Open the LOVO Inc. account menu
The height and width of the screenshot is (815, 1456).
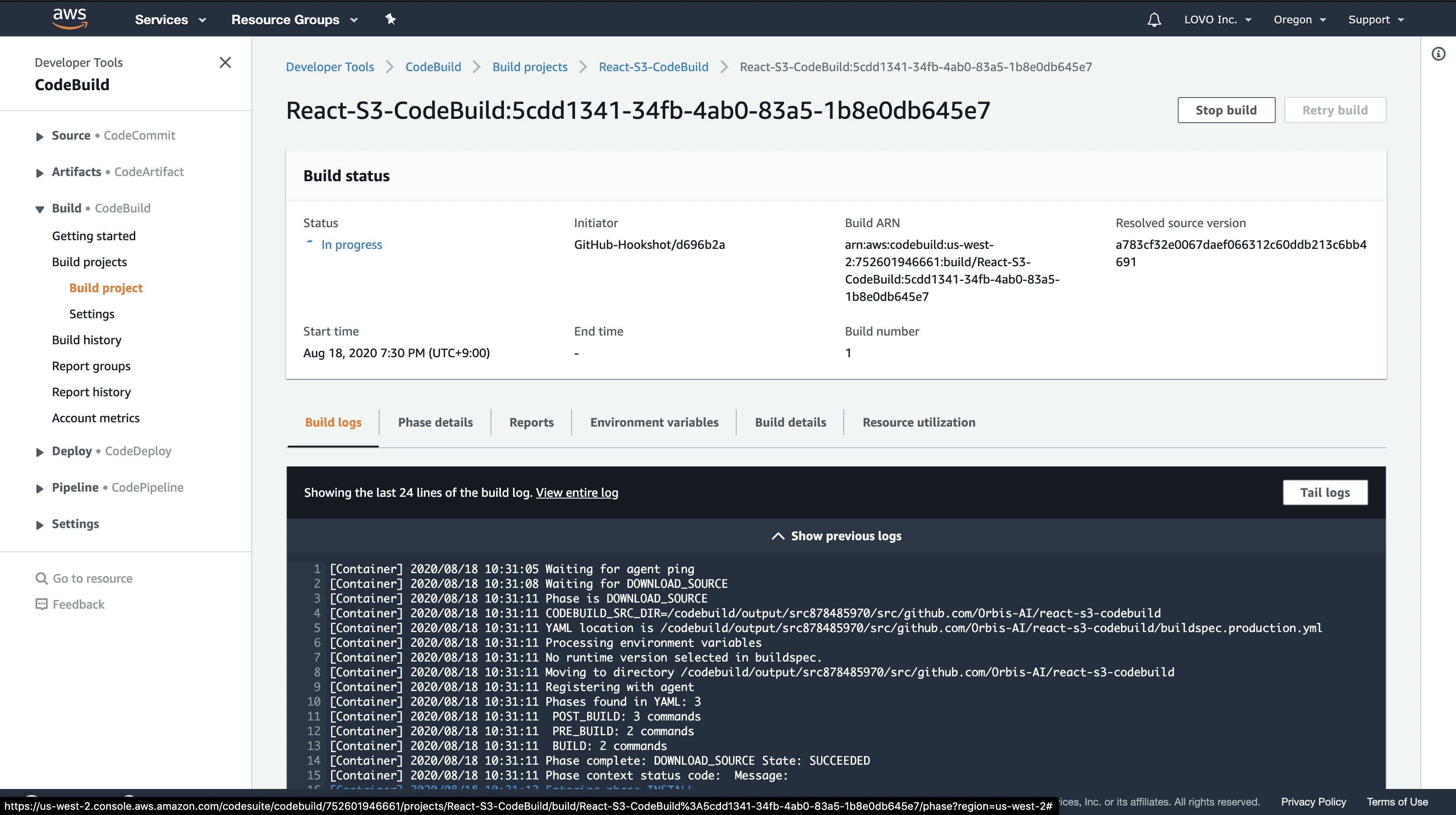coord(1218,20)
